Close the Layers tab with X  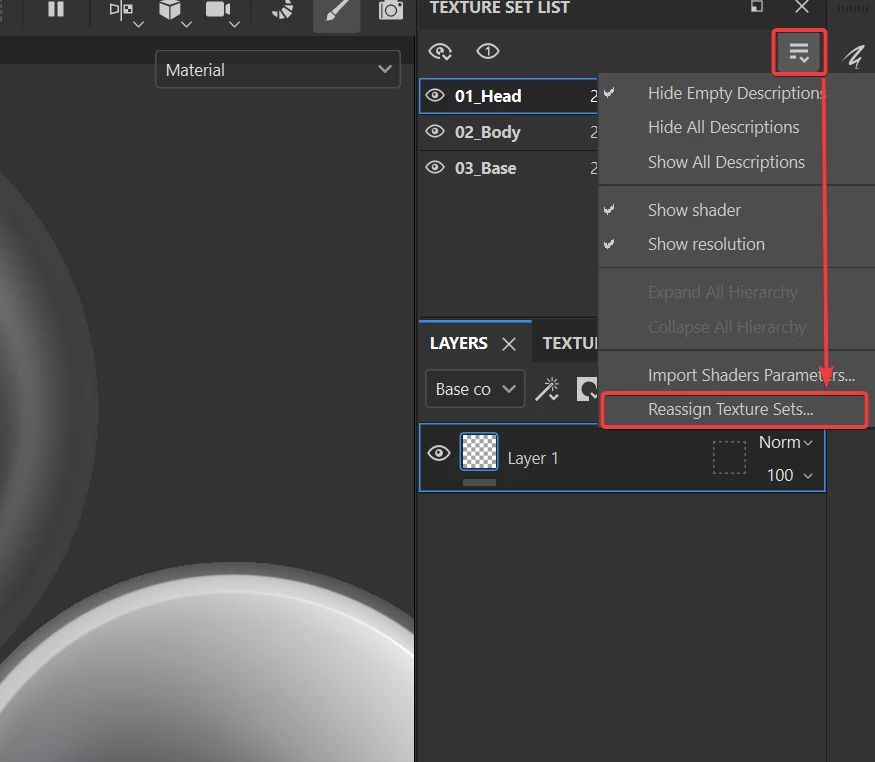[x=509, y=344]
